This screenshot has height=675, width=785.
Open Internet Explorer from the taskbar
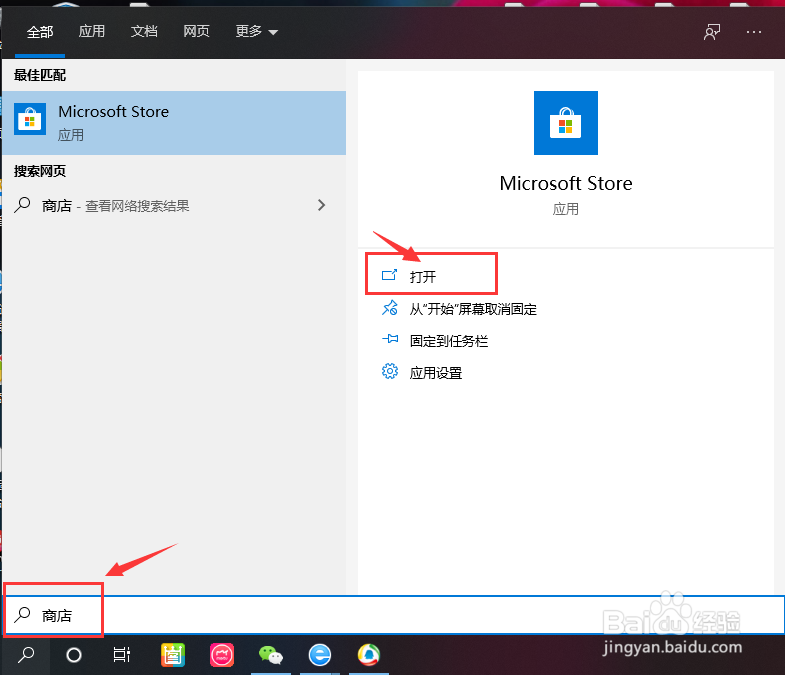coord(320,655)
